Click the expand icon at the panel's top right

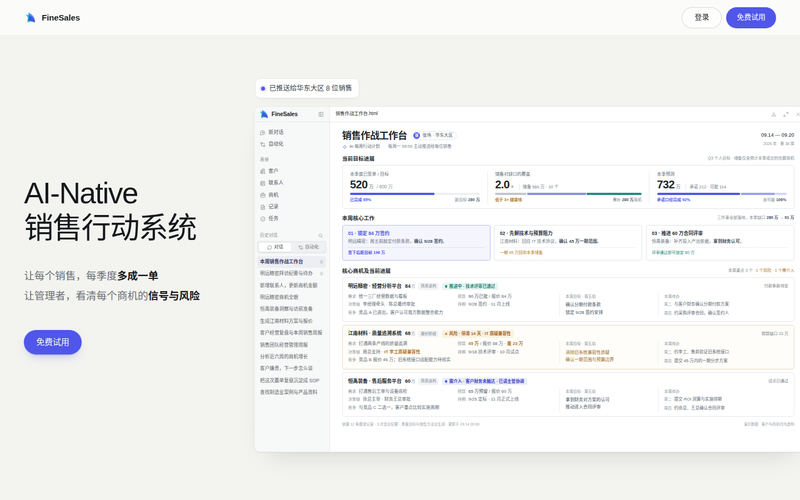point(786,114)
